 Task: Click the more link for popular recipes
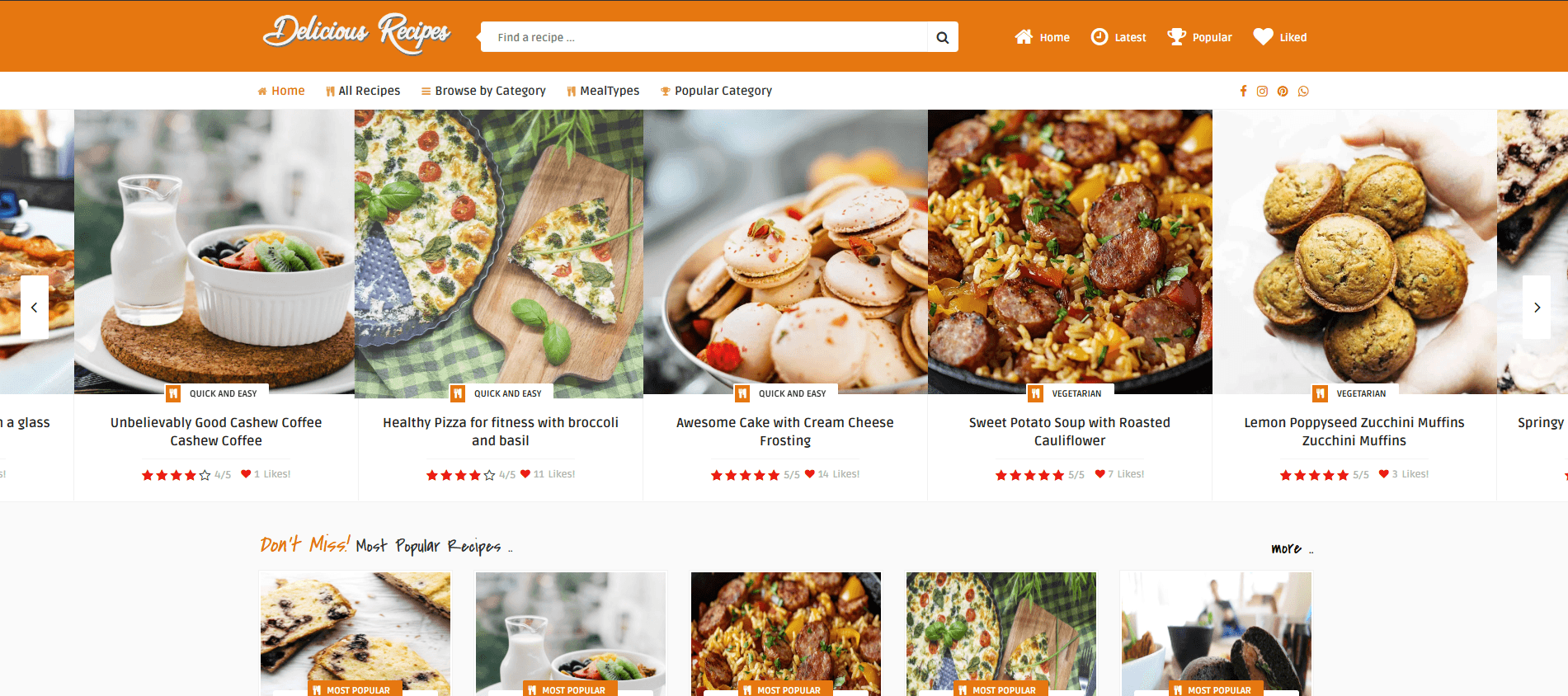[x=1292, y=548]
